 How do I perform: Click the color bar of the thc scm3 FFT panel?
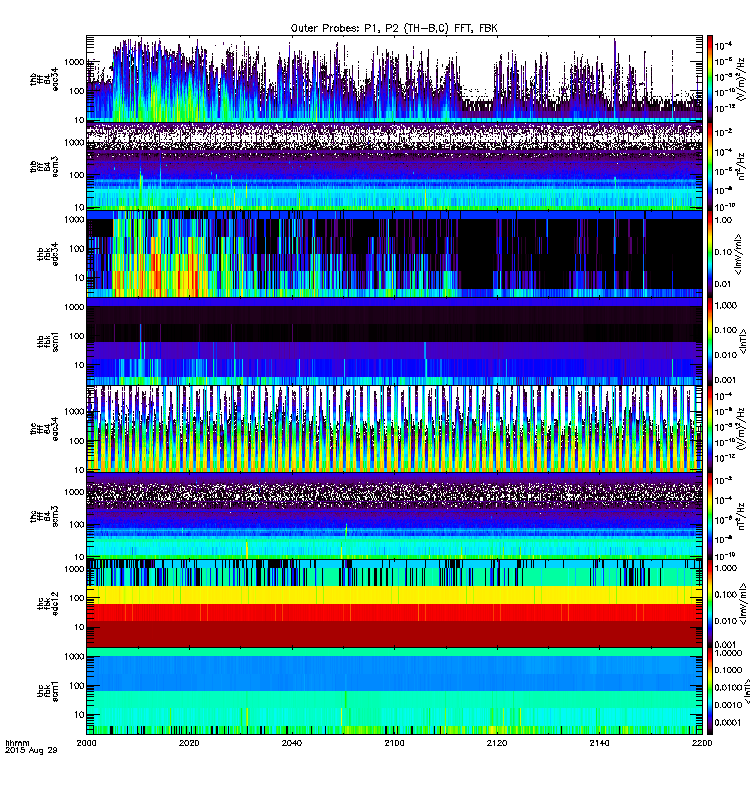tap(710, 516)
